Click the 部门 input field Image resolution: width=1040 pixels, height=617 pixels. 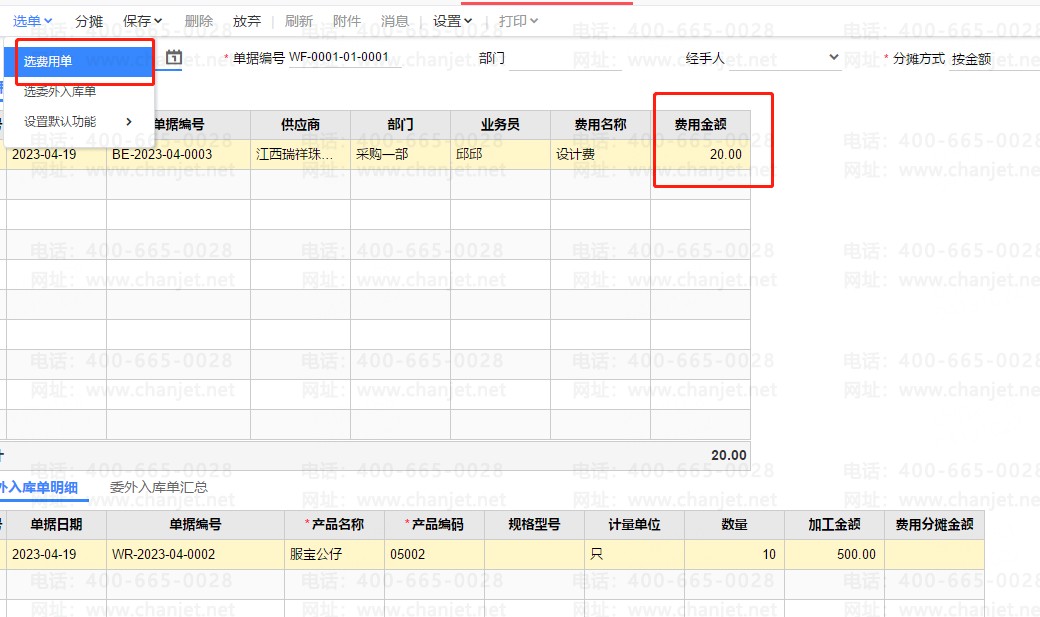[x=565, y=59]
